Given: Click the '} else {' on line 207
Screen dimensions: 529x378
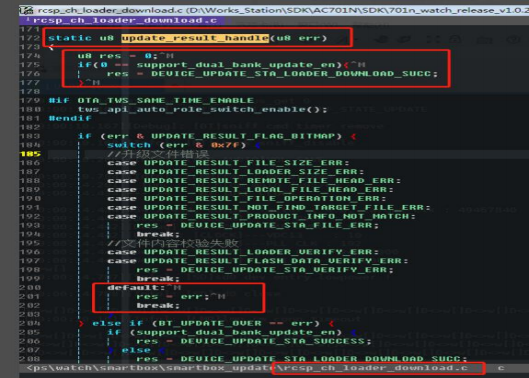Looking at the screenshot, I should 136,350.
